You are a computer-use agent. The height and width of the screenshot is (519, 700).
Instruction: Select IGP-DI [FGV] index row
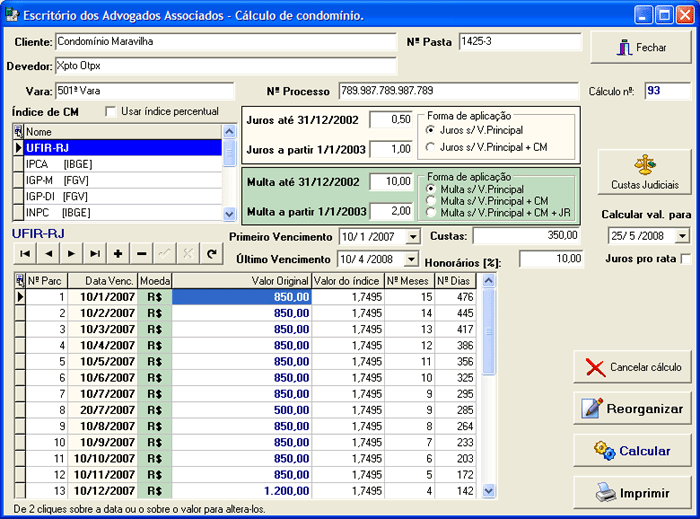point(123,196)
